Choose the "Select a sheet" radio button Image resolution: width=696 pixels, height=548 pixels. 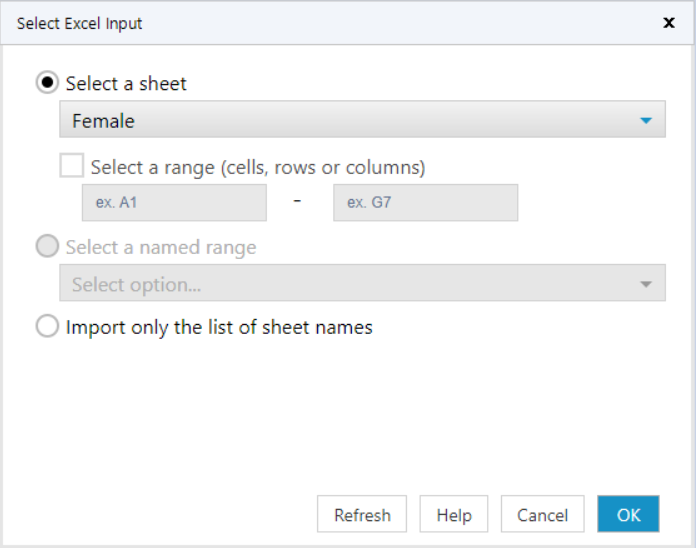tap(47, 83)
